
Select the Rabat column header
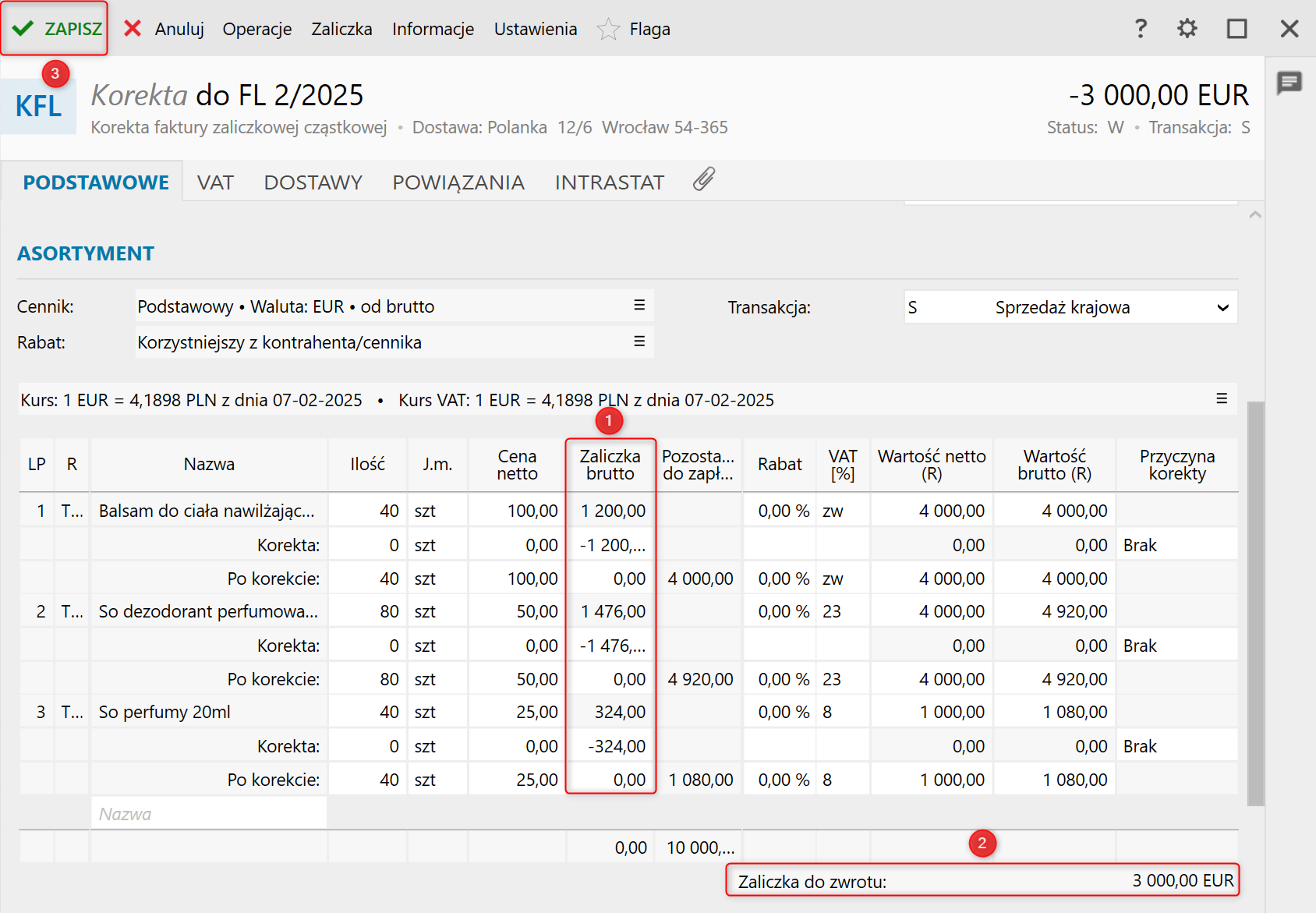(x=780, y=464)
